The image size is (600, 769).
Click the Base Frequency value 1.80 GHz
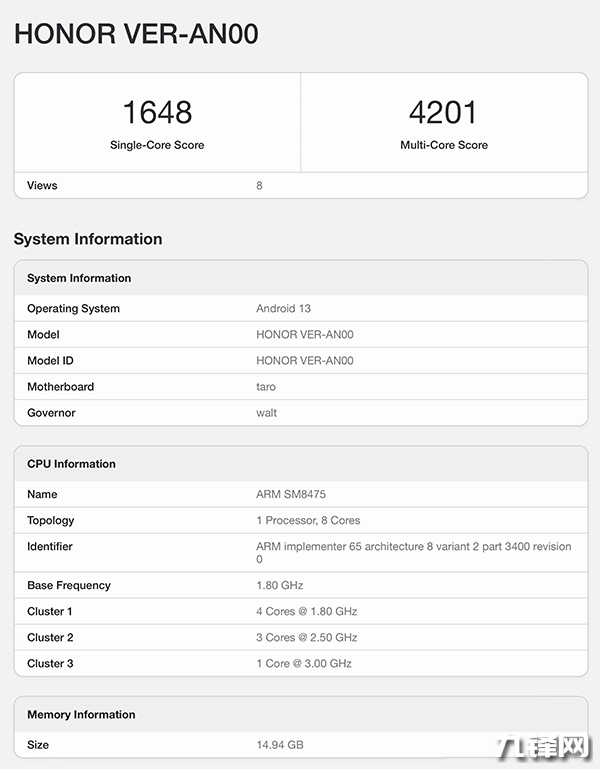tap(279, 586)
